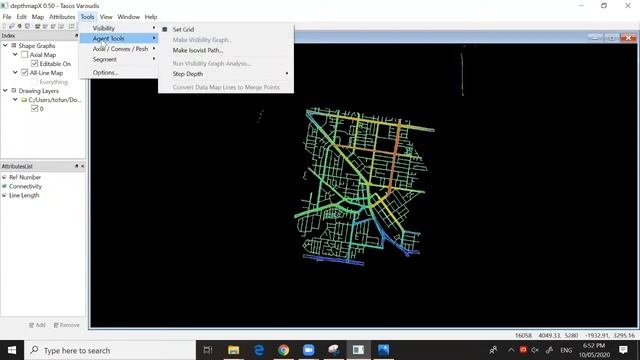Open the notification center icon

point(623,350)
